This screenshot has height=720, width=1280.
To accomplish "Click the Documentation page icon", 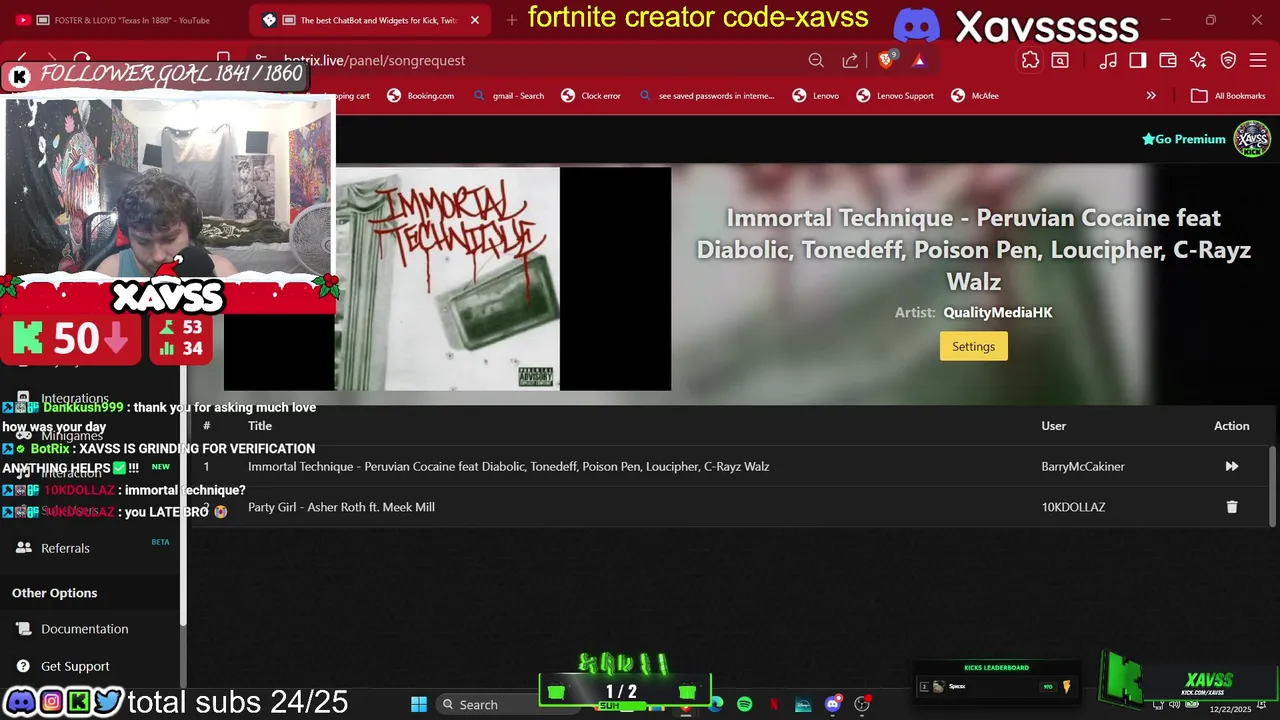I will [x=24, y=629].
